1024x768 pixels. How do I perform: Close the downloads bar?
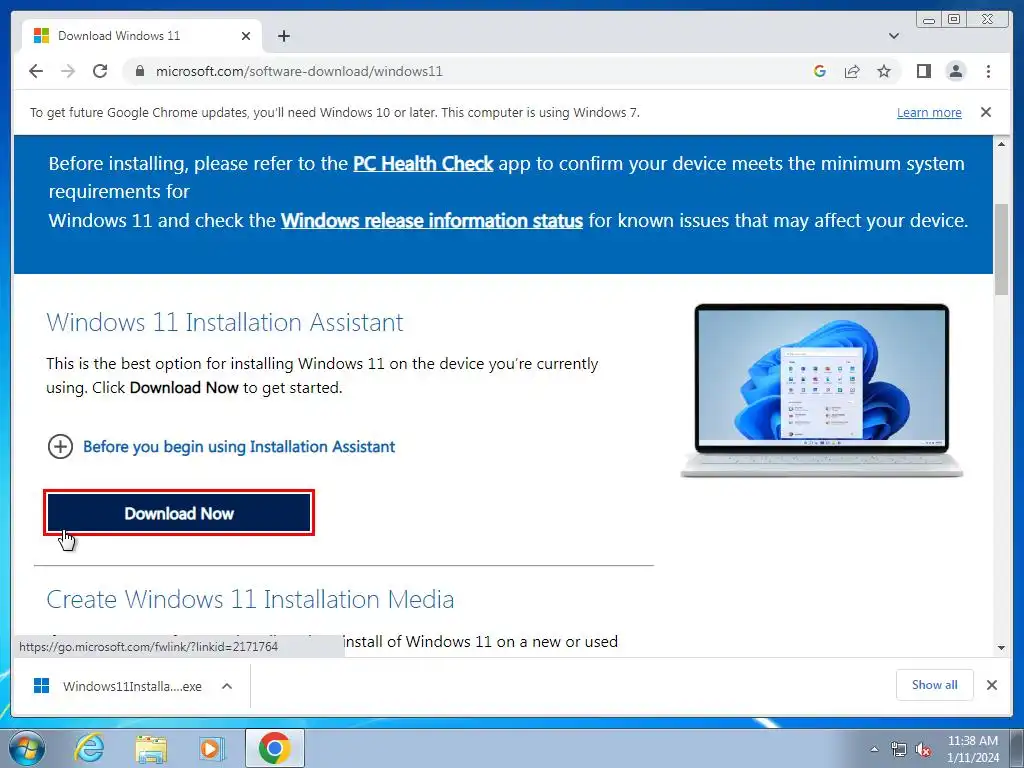991,685
